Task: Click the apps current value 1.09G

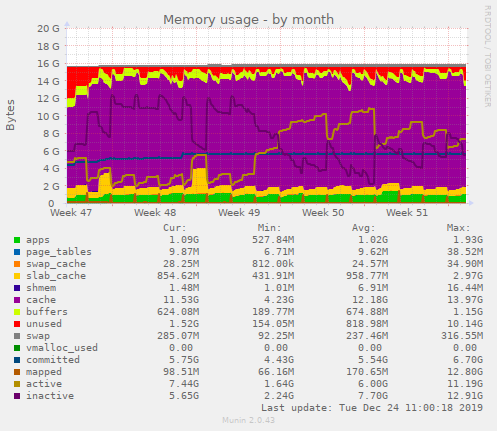Action: click(184, 240)
